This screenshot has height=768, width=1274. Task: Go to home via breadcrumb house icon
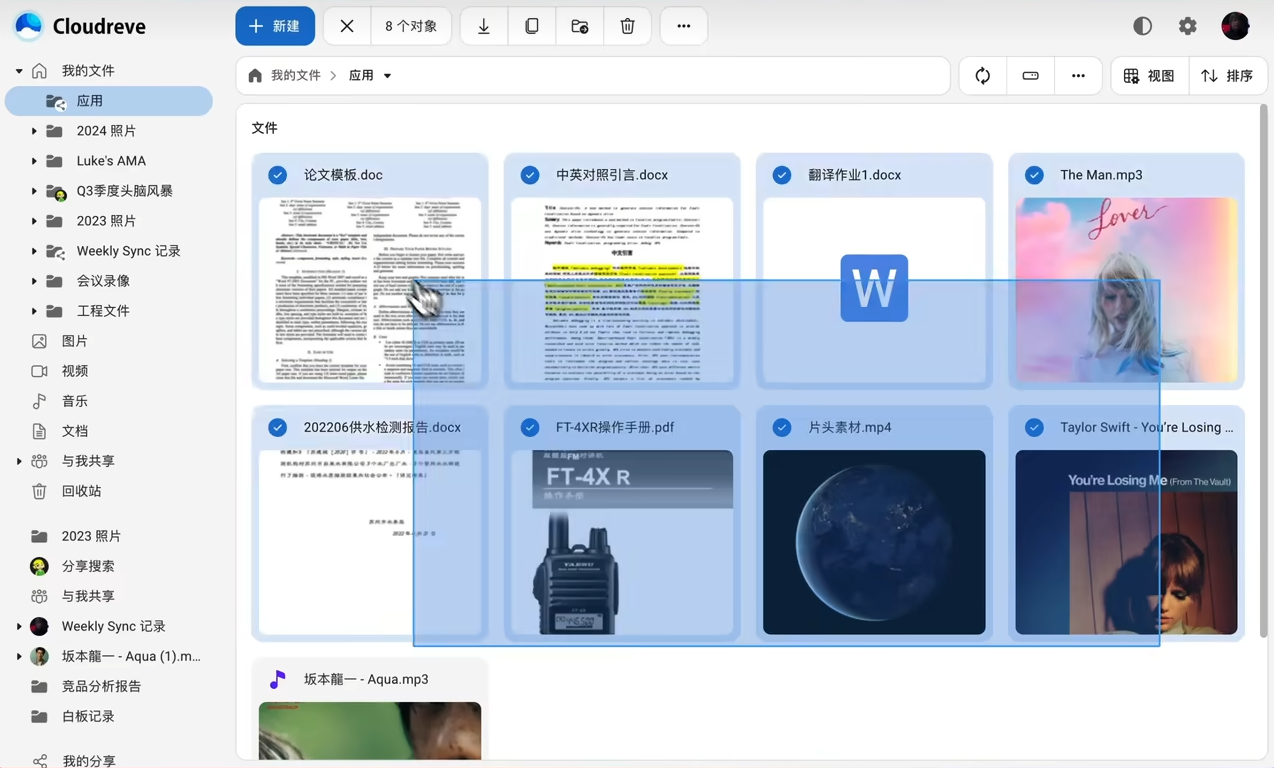pyautogui.click(x=256, y=76)
